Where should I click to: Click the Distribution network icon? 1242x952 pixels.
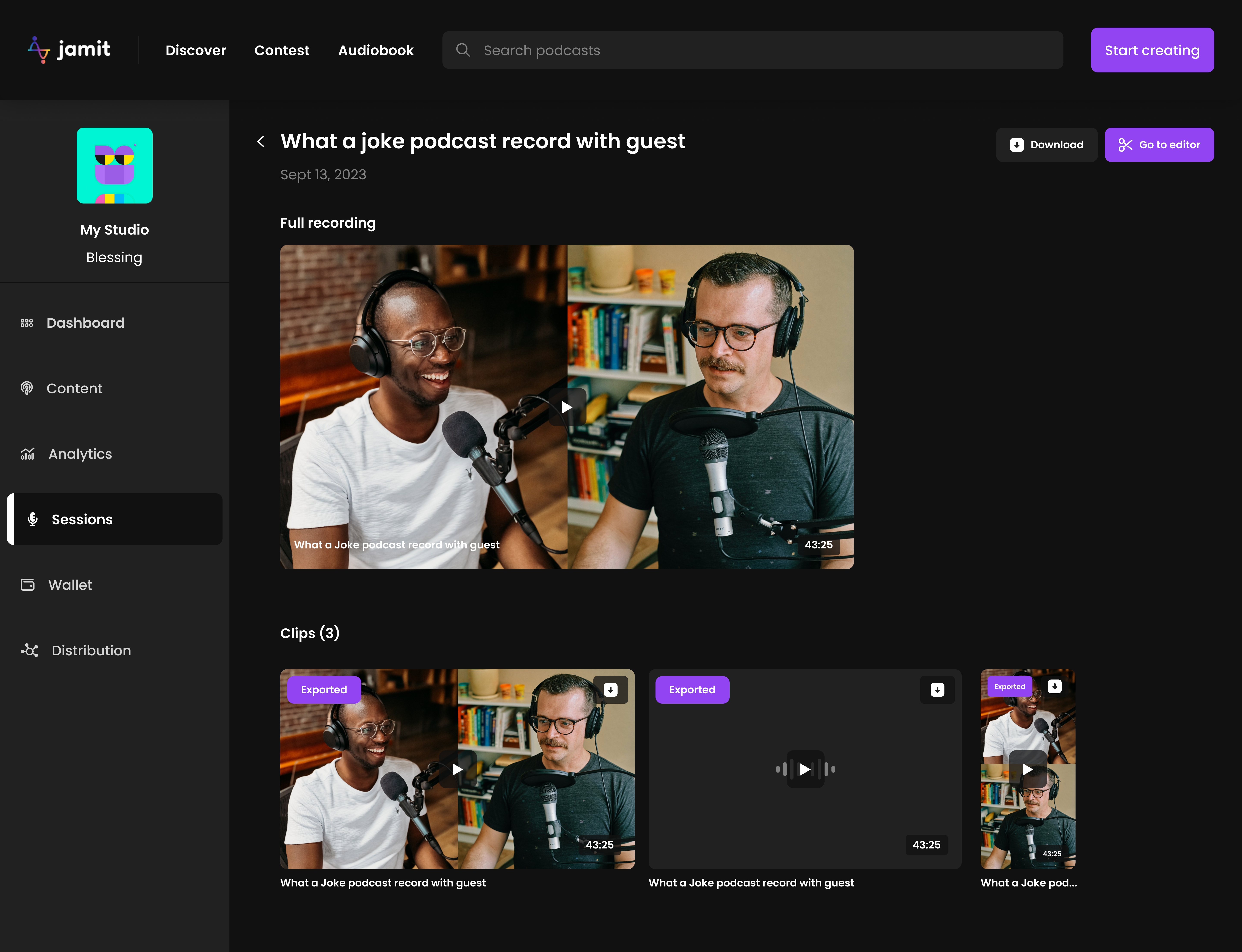coord(29,650)
